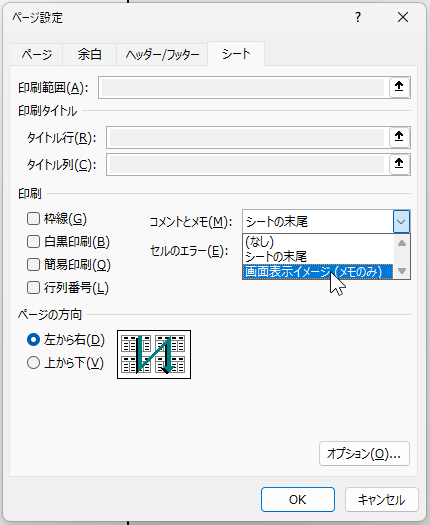Image resolution: width=430 pixels, height=525 pixels.
Task: Click the range picker icon for 印刷範囲
Action: point(399,87)
